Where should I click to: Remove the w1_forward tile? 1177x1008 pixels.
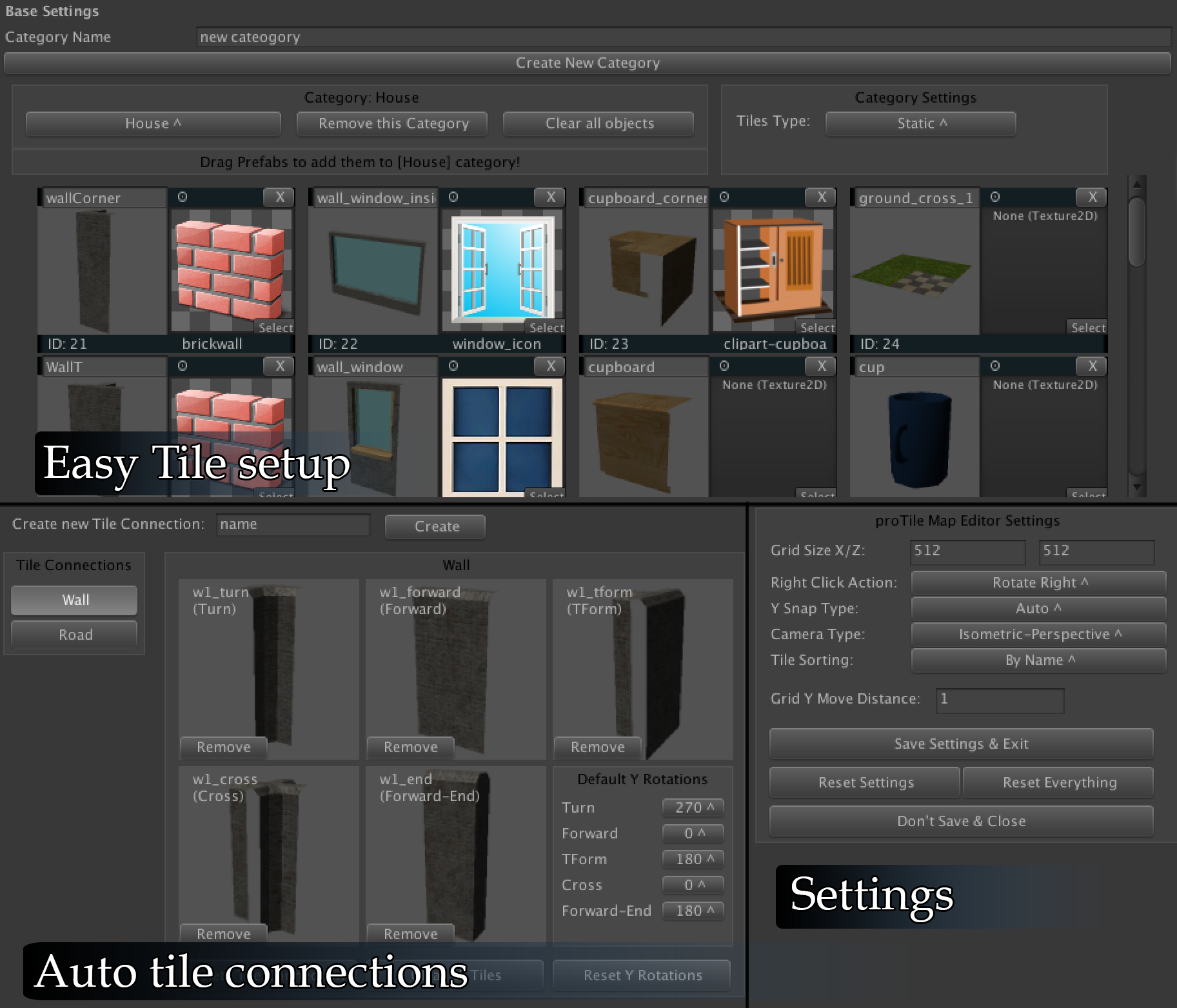[x=410, y=747]
